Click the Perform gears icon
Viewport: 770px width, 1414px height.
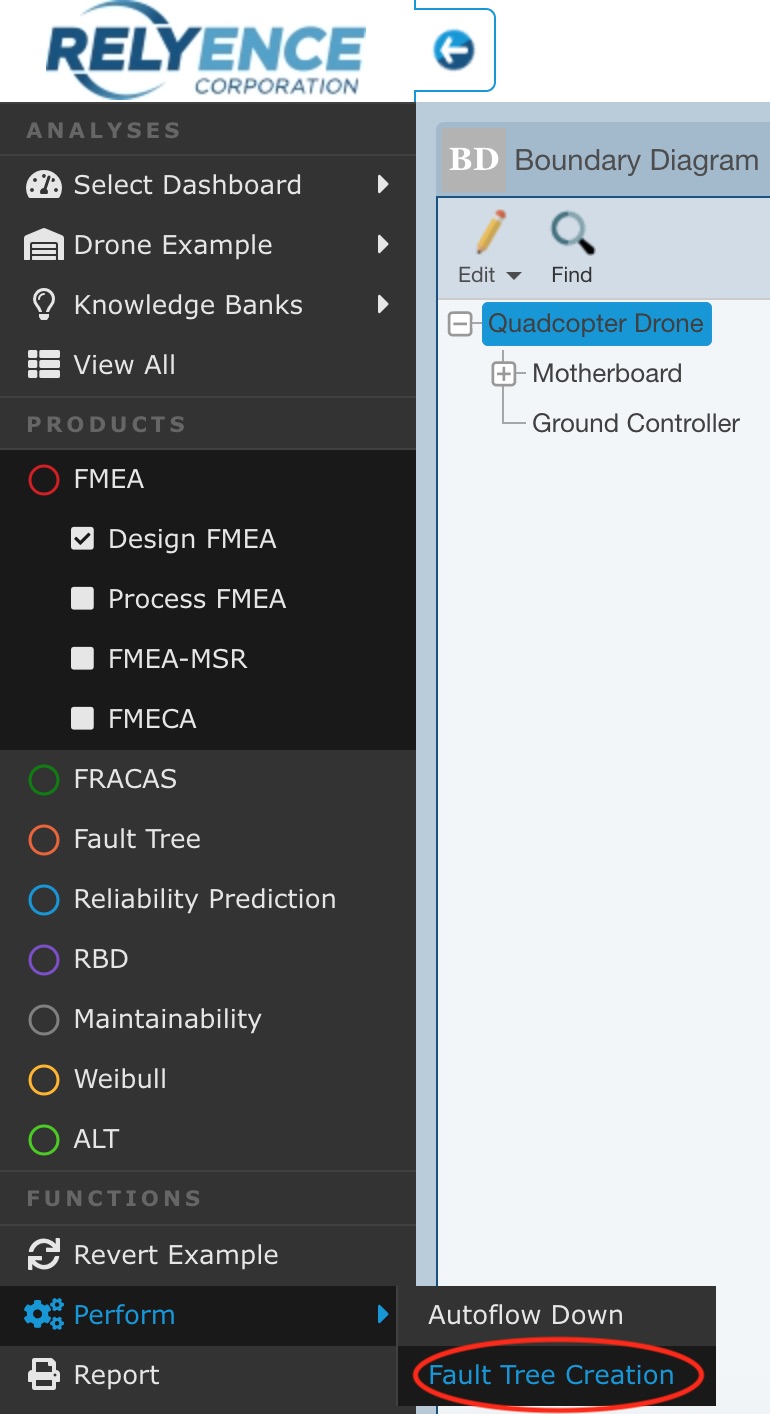coord(44,1315)
